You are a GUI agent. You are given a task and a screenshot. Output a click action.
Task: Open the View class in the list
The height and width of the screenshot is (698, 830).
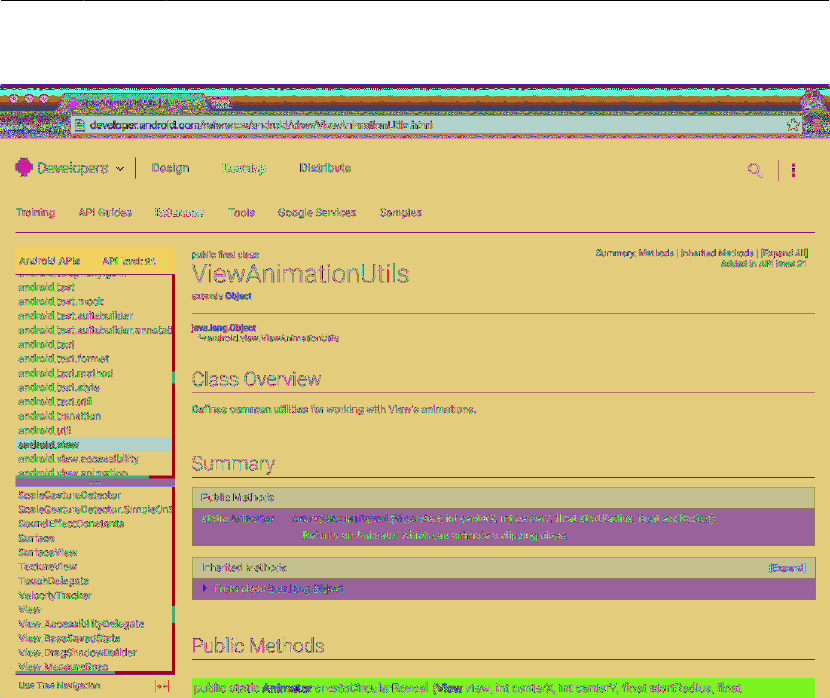30,610
